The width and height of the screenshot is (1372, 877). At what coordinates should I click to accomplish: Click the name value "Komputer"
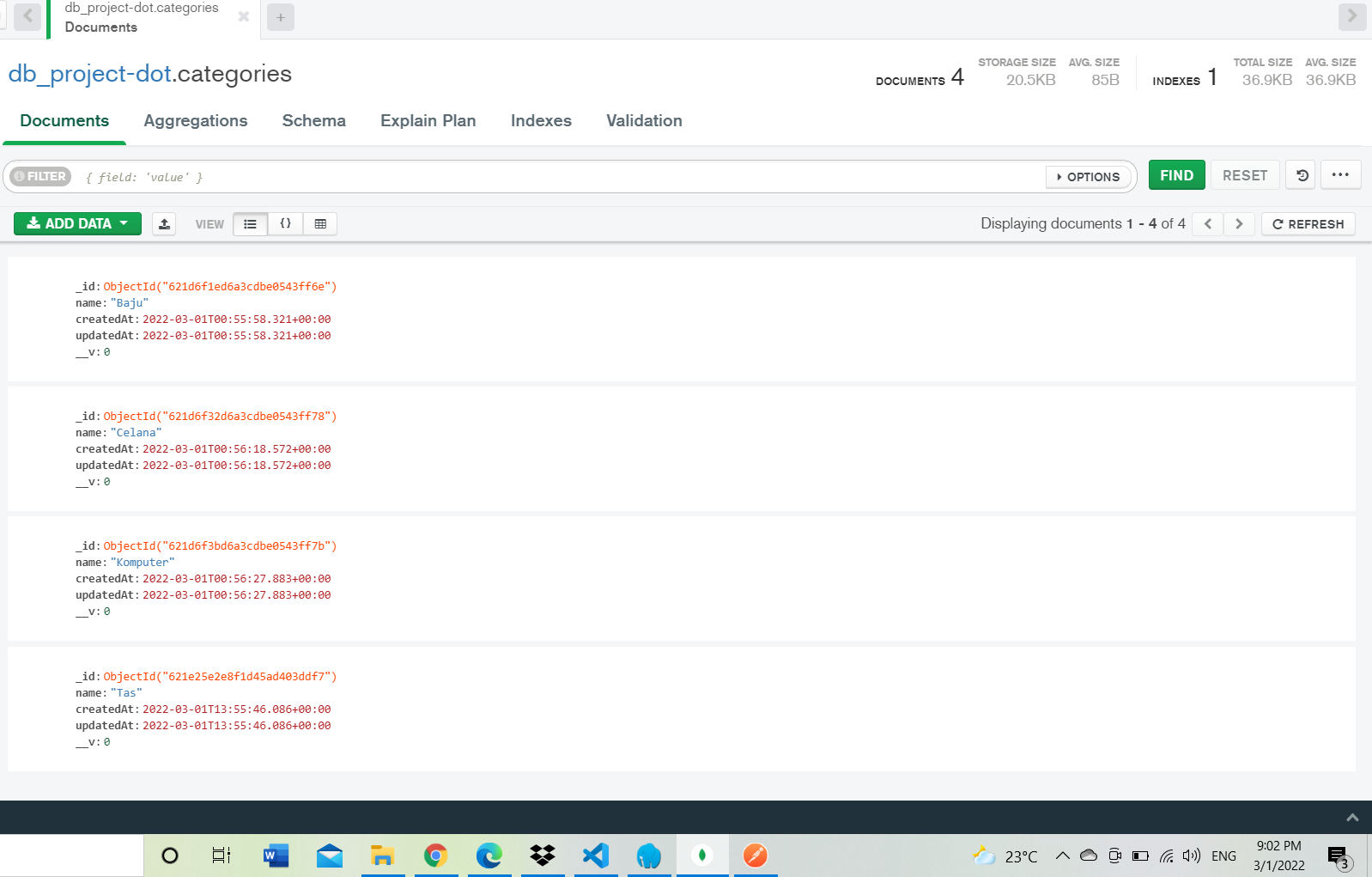(143, 563)
